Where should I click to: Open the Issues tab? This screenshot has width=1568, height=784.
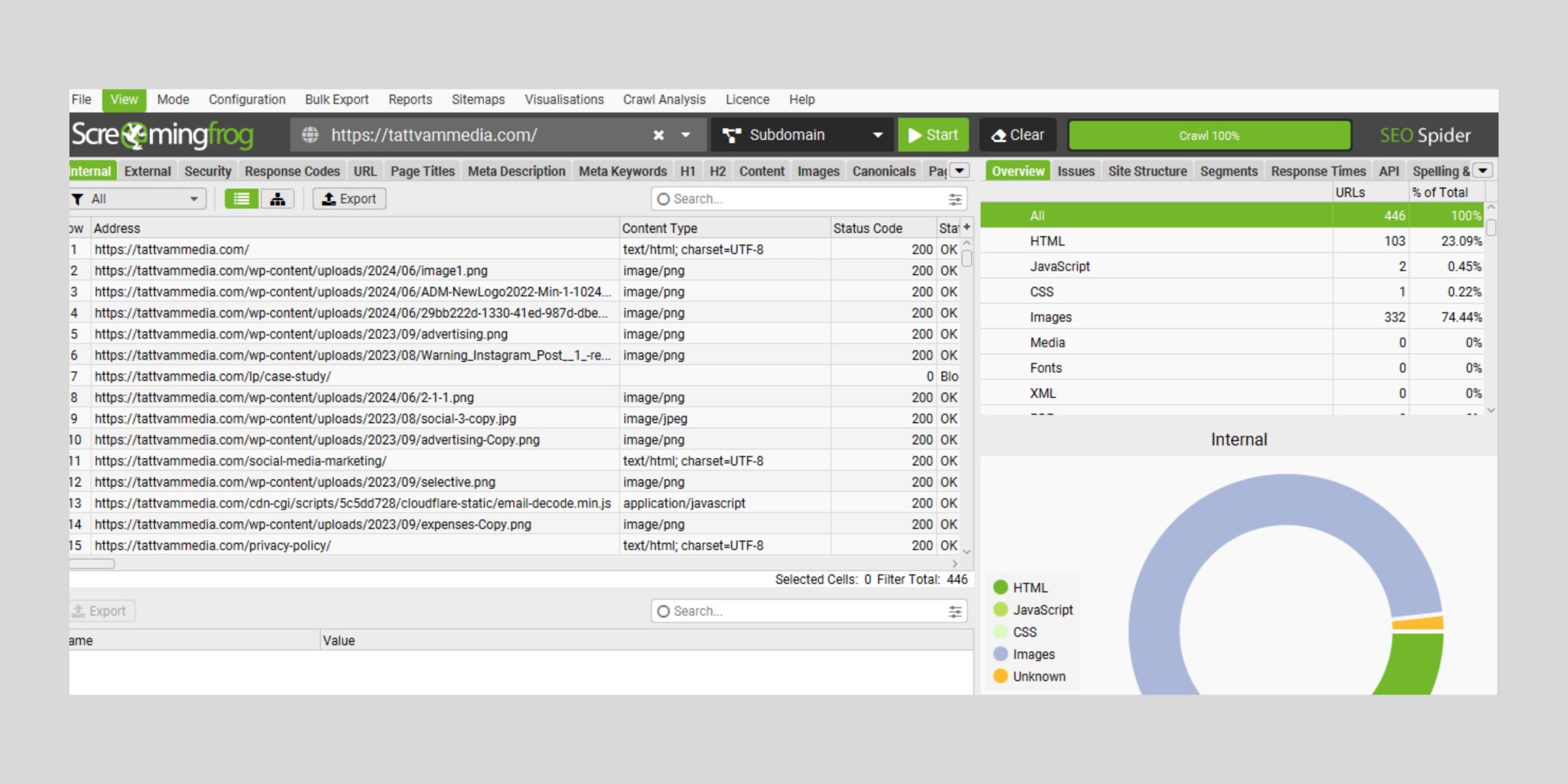1076,171
